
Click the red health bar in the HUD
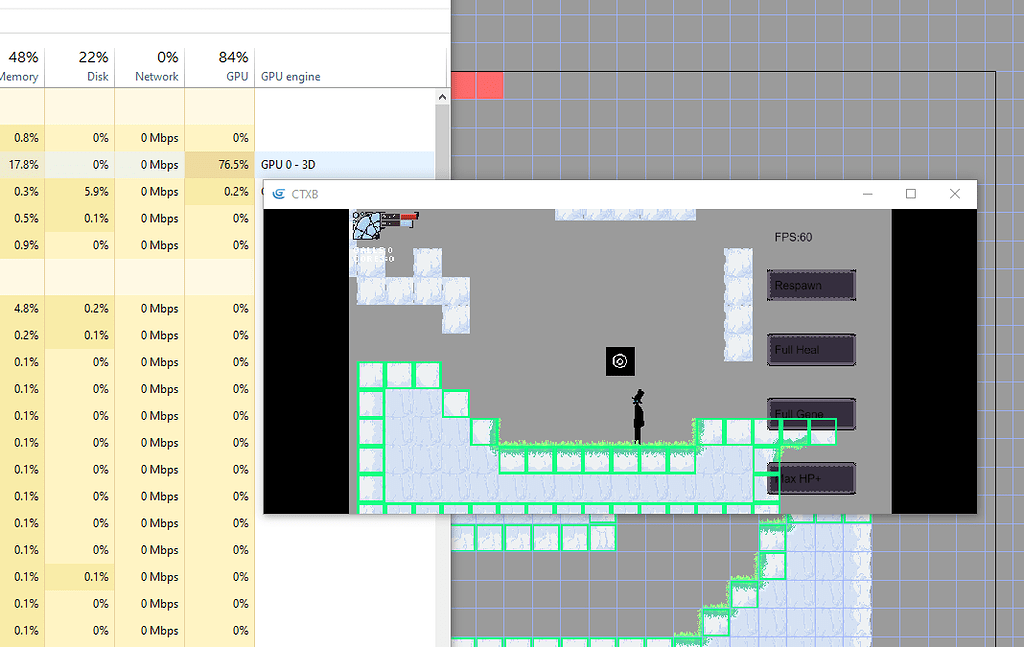(x=408, y=216)
